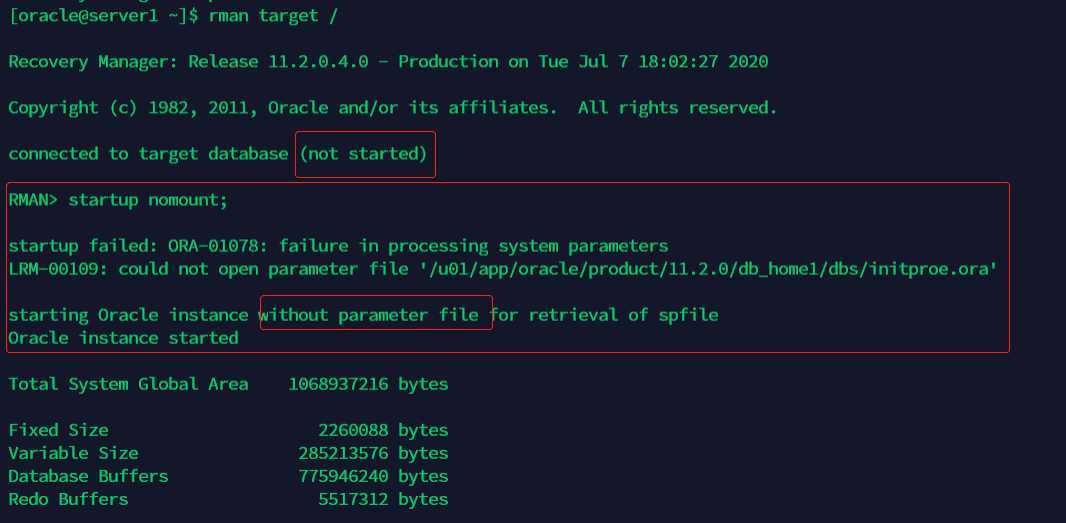Click the highlighted '(not started)' text

pos(364,154)
